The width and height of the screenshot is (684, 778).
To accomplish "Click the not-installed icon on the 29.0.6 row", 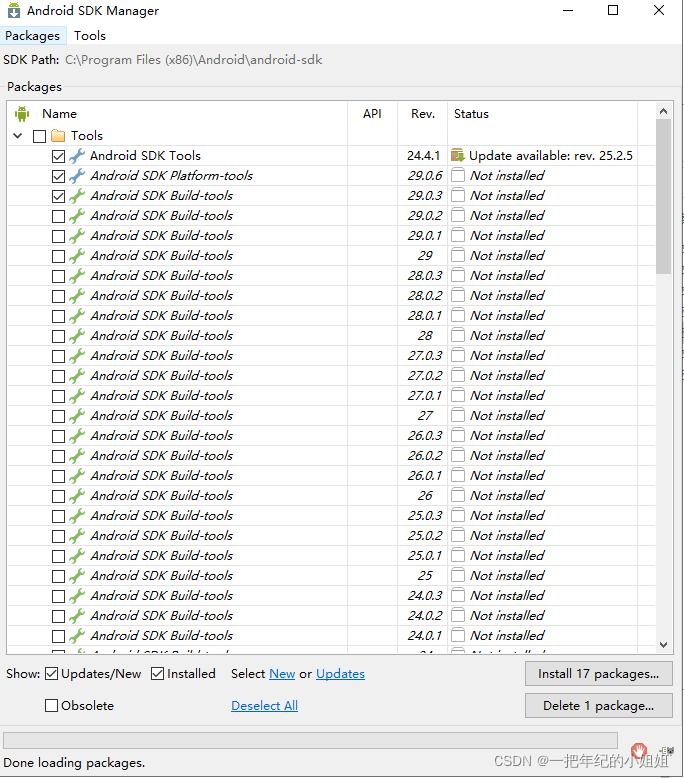I will (x=458, y=176).
